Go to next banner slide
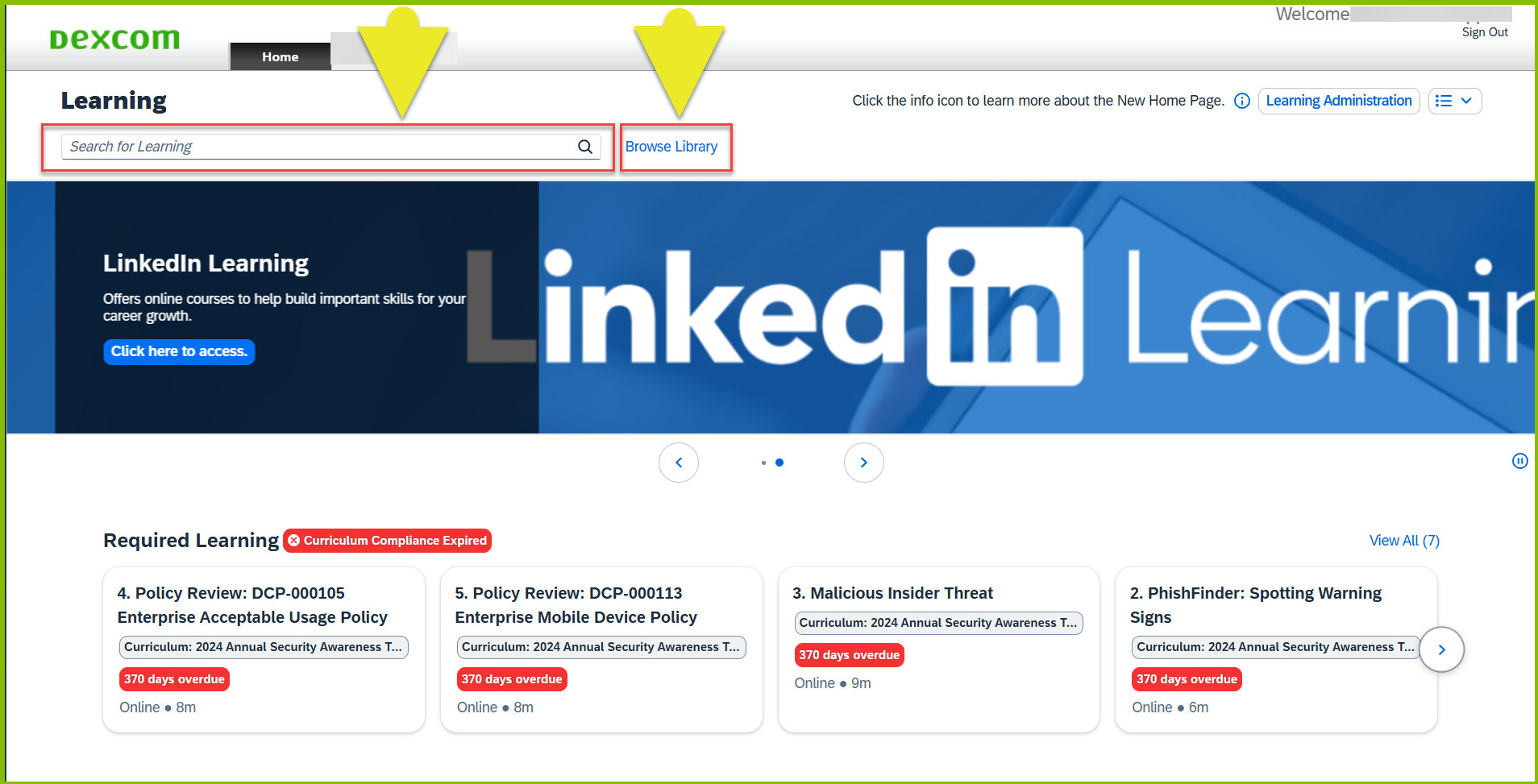 [864, 463]
